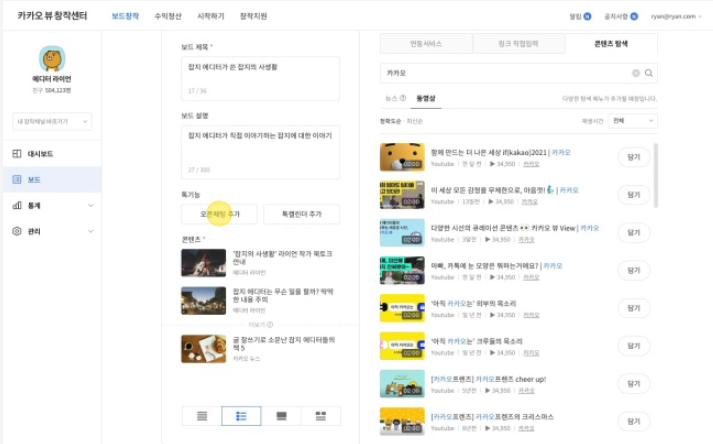Expand the 관리 sidebar section
Screen dimensions: 713x444
52,231
